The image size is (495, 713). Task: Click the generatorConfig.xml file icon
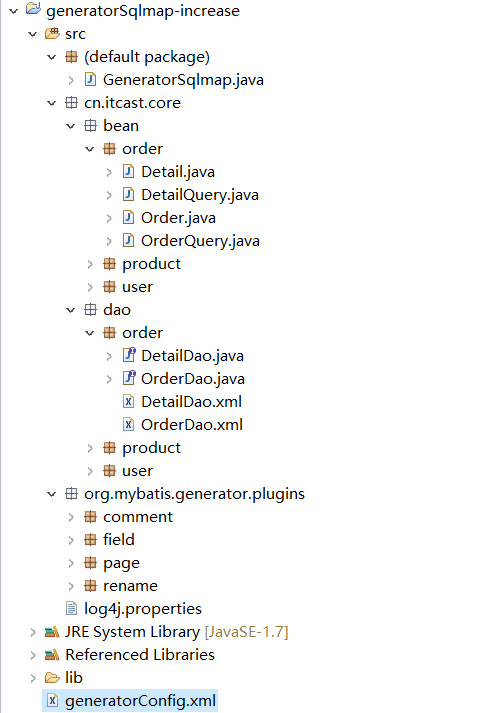52,701
